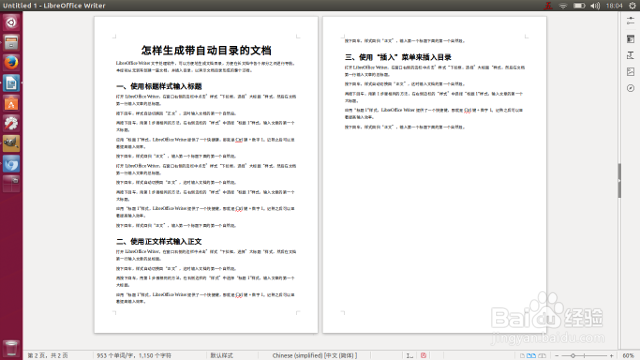Viewport: 640px width, 360px height.
Task: Open System Settings from launcher
Action: (x=11, y=124)
